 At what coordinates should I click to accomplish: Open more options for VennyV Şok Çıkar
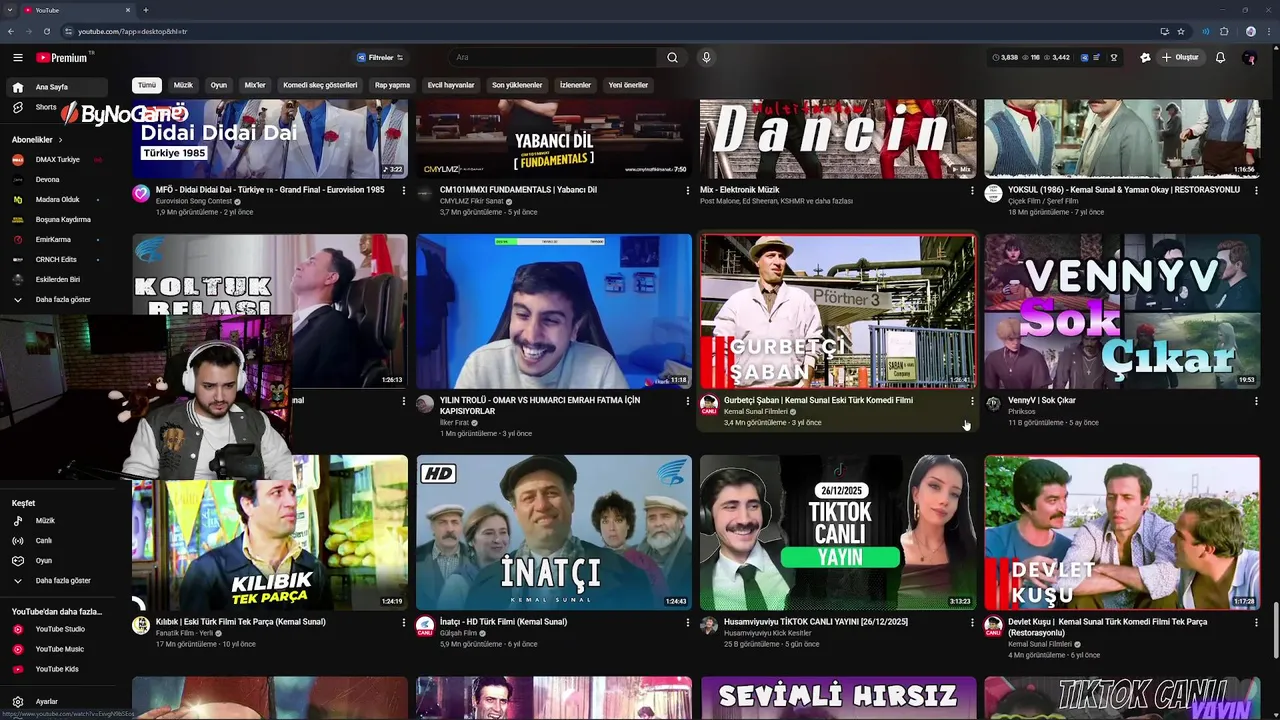(x=1256, y=401)
